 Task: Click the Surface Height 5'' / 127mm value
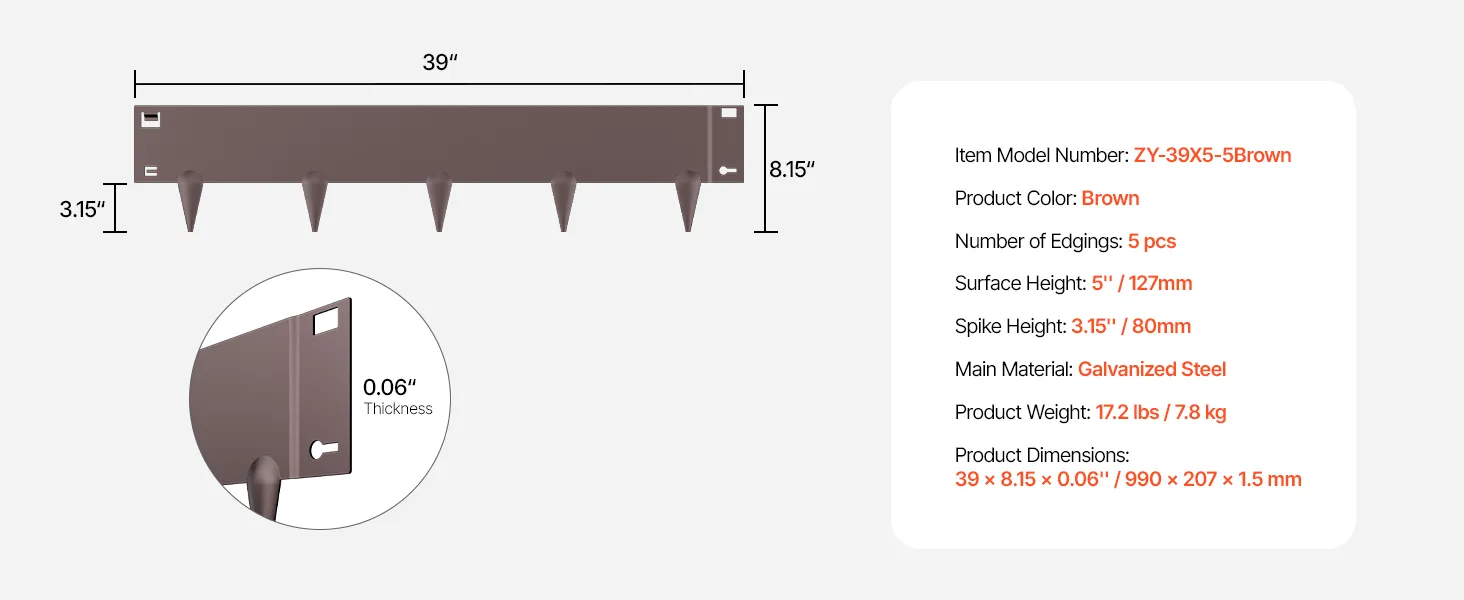tap(1142, 283)
